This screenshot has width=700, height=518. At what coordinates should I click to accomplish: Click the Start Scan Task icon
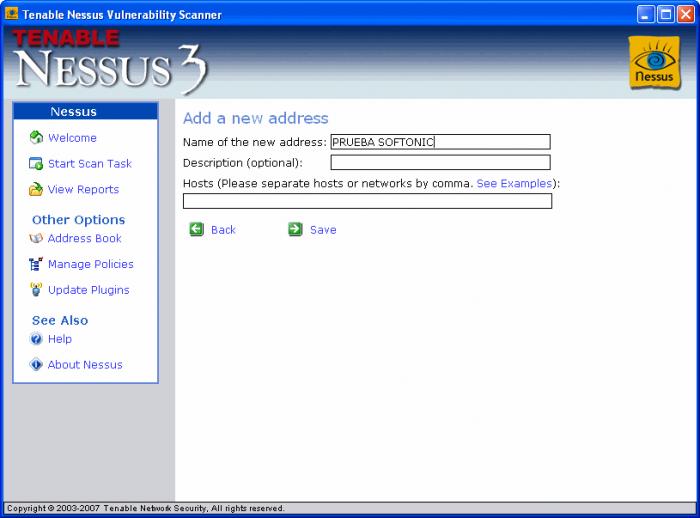(x=36, y=163)
